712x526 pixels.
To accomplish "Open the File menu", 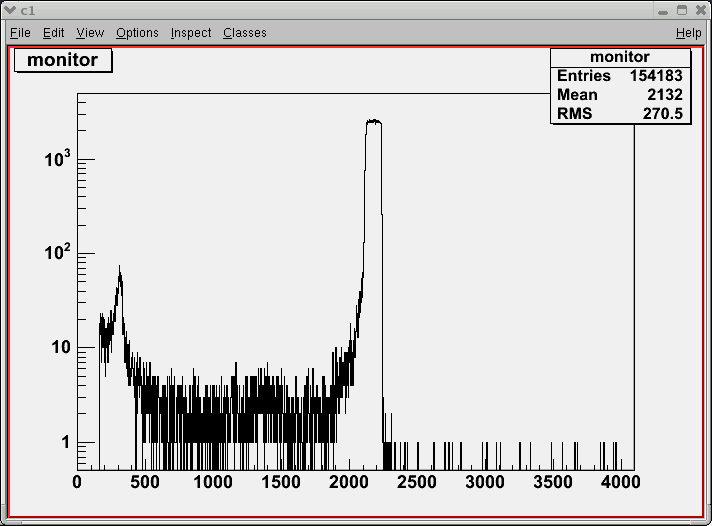I will click(20, 33).
